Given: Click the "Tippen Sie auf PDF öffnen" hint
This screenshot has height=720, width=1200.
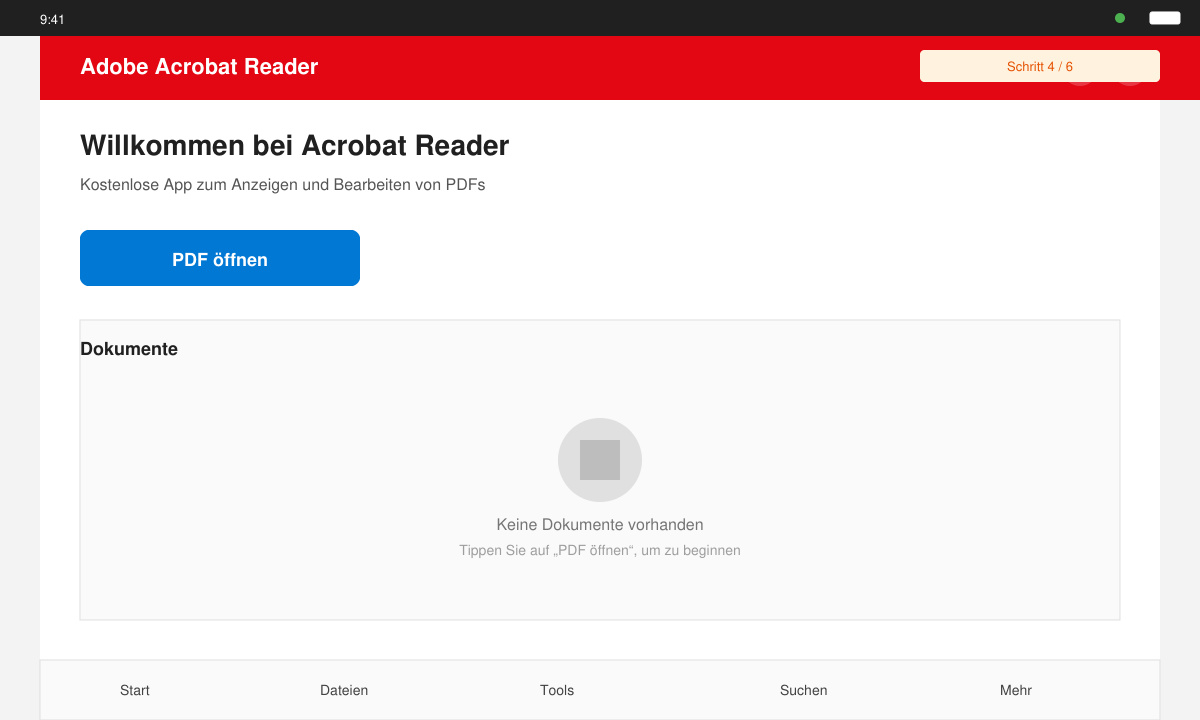Looking at the screenshot, I should pos(600,550).
